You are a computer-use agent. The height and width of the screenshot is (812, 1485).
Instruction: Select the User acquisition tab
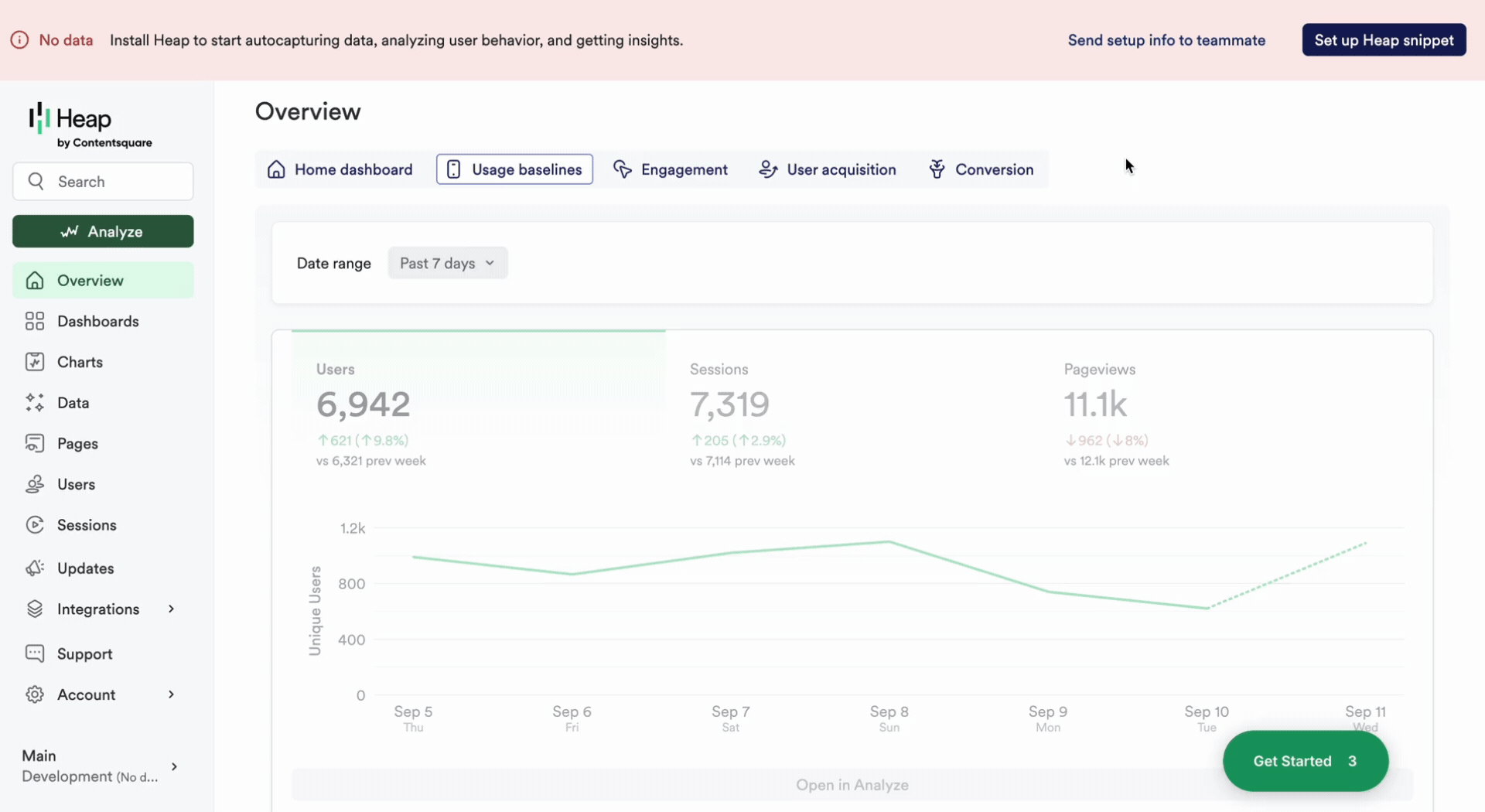coord(828,169)
